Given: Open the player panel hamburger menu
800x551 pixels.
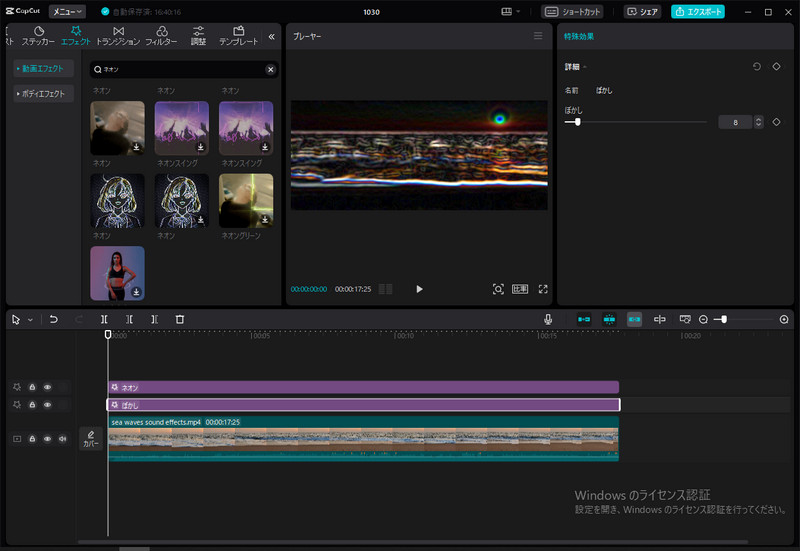Looking at the screenshot, I should click(x=538, y=36).
